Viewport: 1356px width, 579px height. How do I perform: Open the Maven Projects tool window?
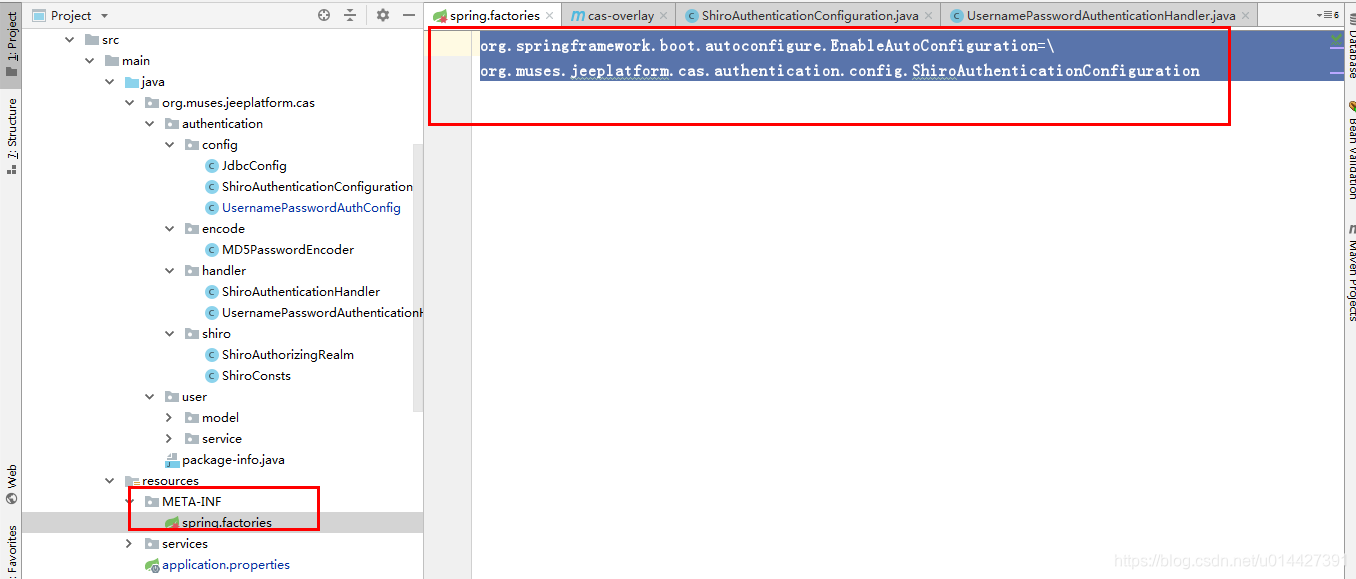[x=1350, y=272]
